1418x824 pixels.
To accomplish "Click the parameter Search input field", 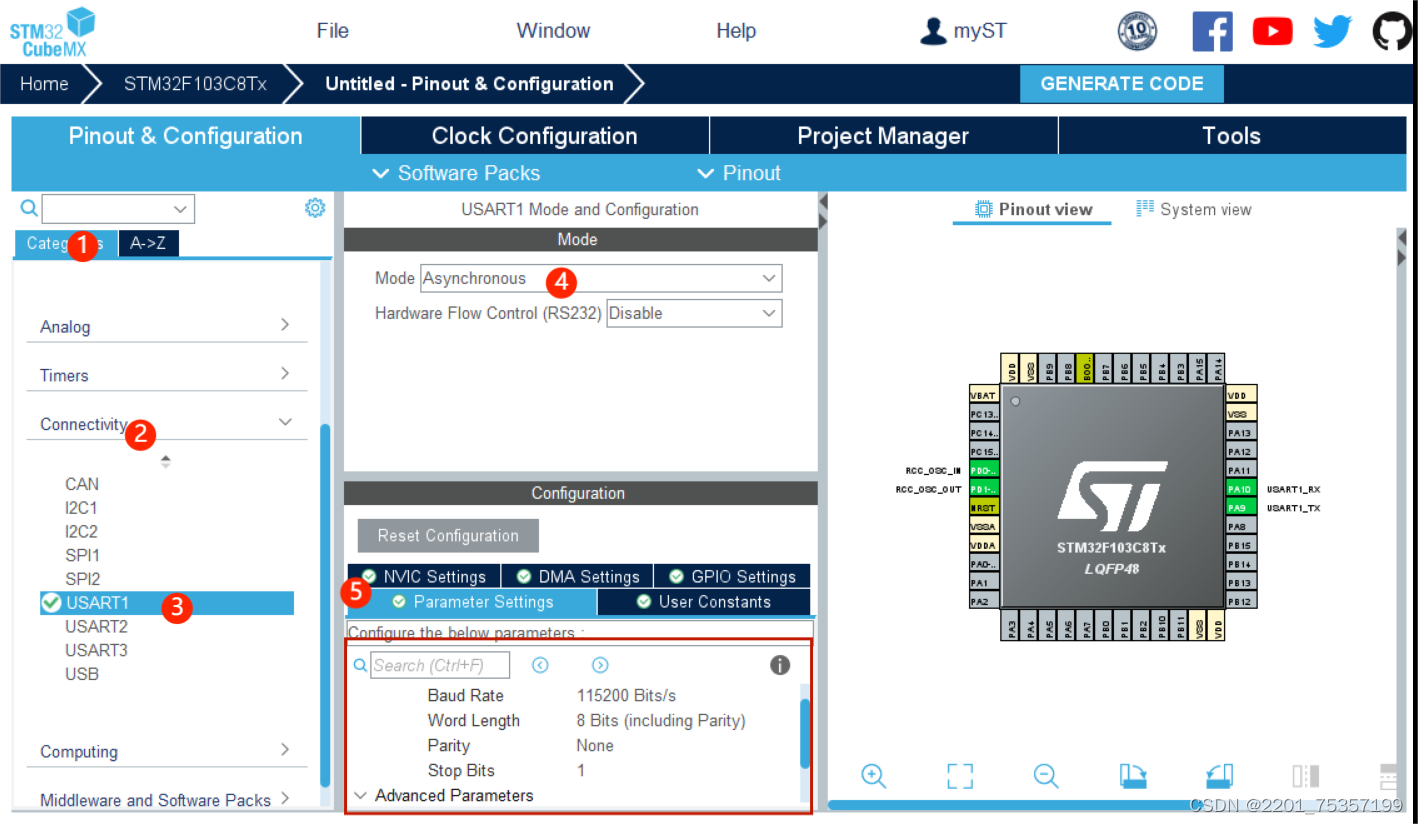I will pos(440,665).
